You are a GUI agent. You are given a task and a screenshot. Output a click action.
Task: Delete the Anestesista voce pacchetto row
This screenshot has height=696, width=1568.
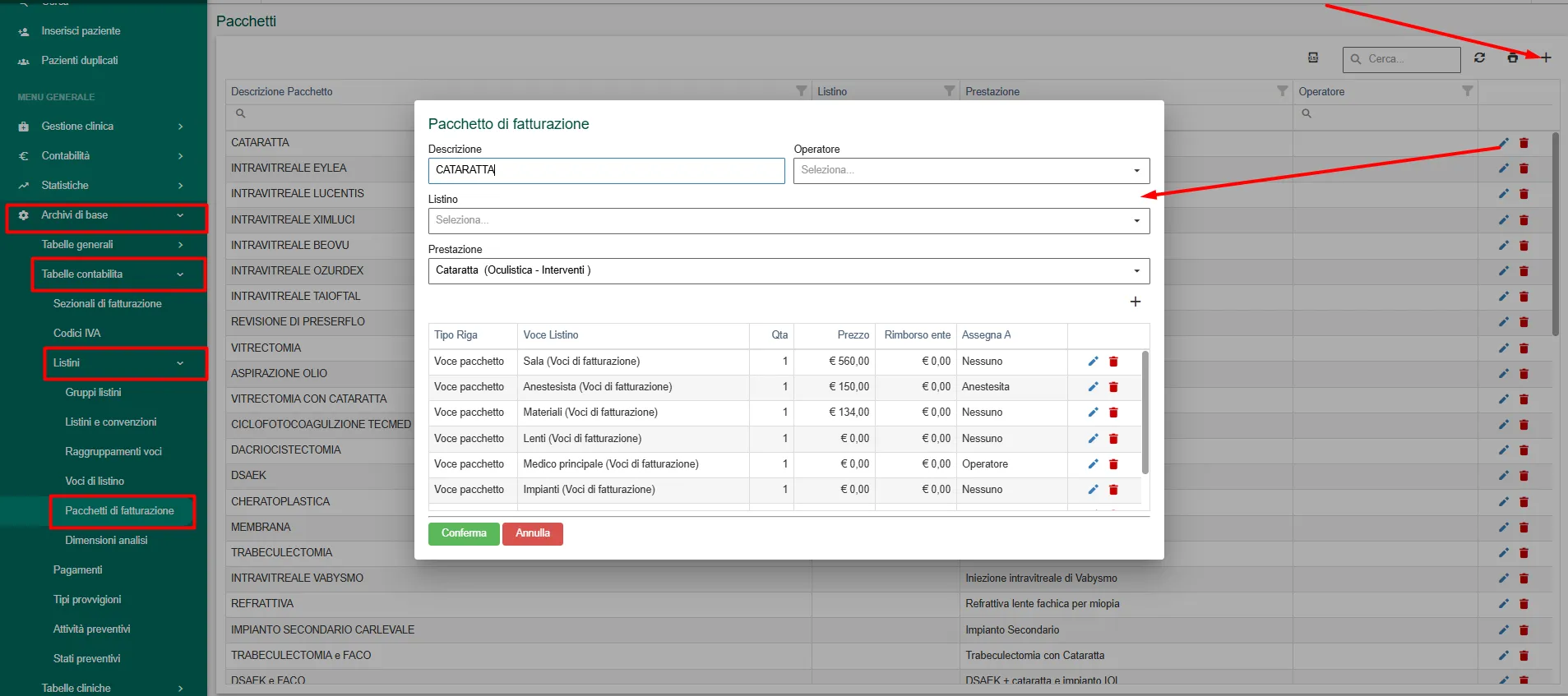click(1113, 386)
